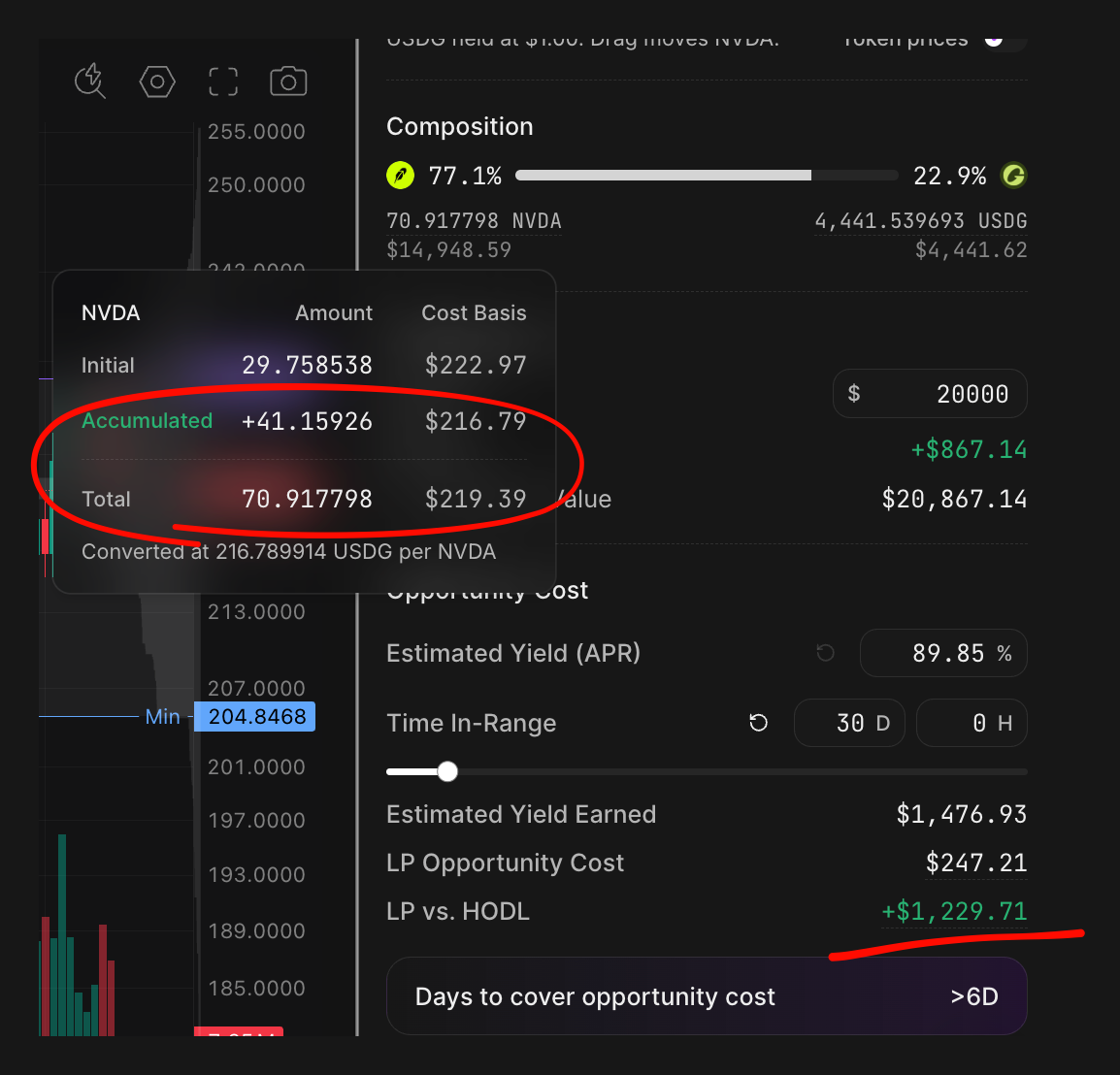Edit the Time In-Range days field
Viewport: 1120px width, 1075px height.
pos(849,723)
